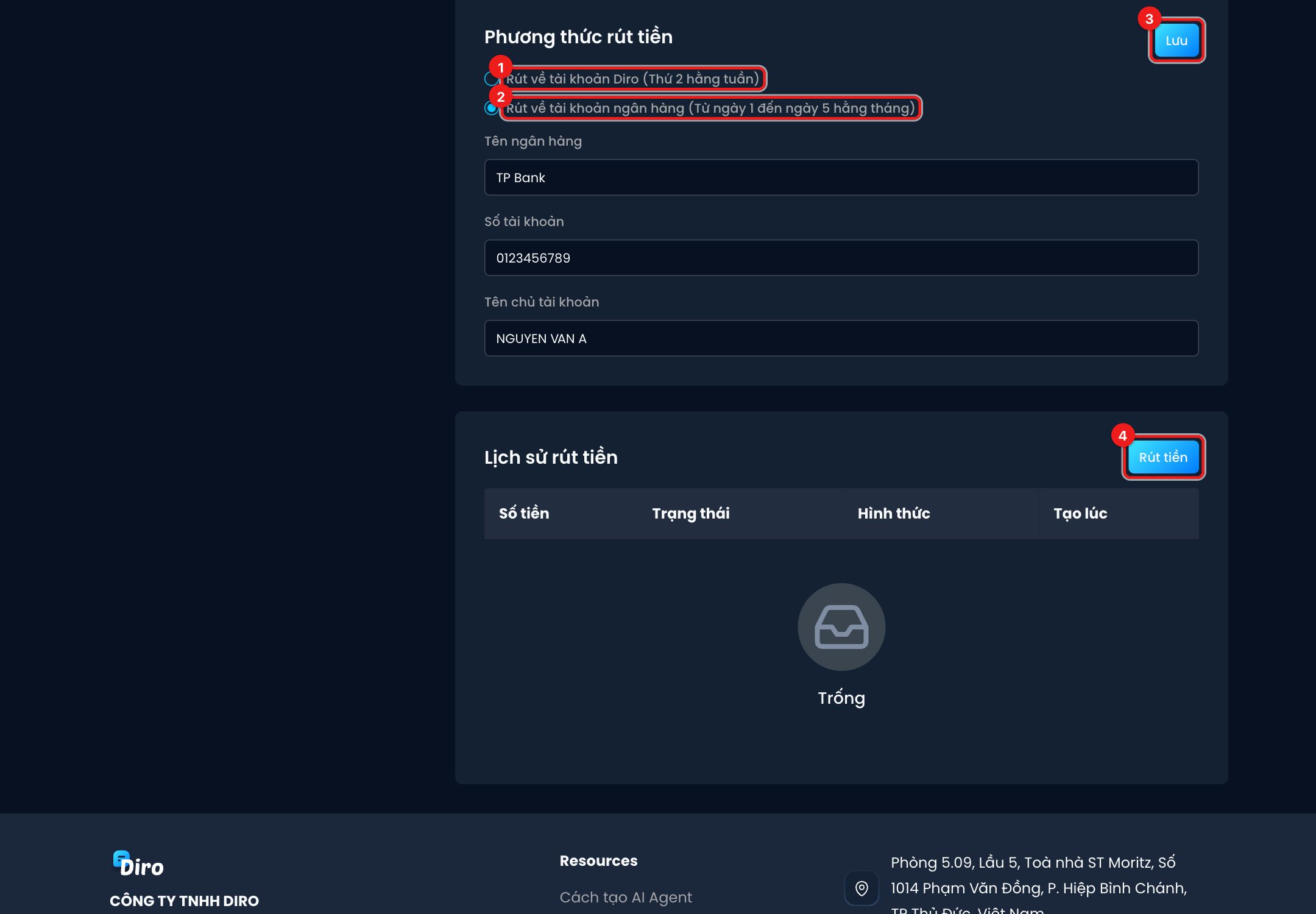Focus the Số tài khoản field with 0123456789
Screen dimensions: 1316x914
(841, 258)
